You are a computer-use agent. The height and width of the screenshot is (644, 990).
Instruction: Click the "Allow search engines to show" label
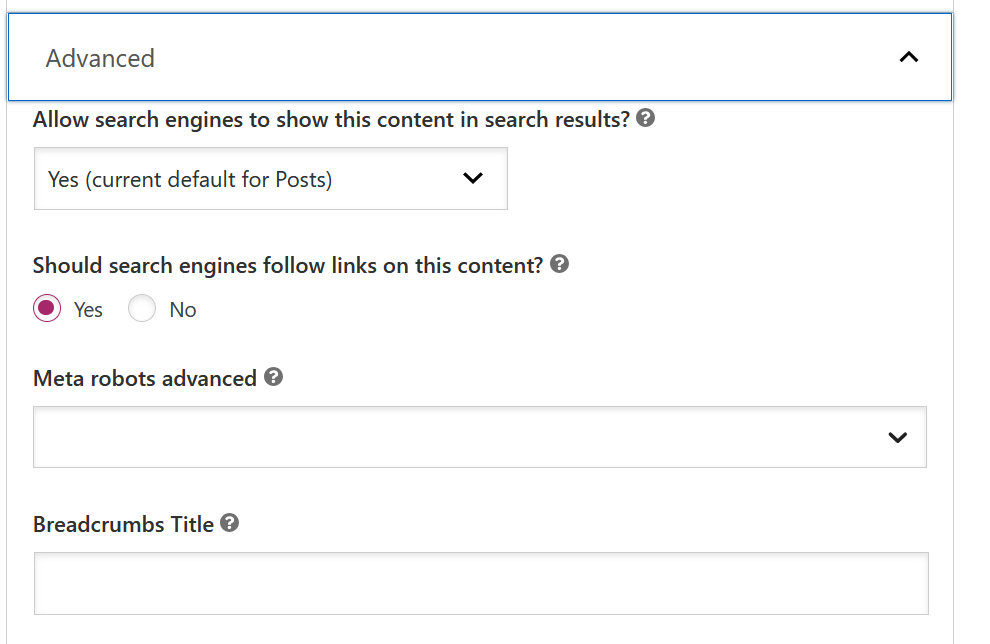pyautogui.click(x=331, y=120)
